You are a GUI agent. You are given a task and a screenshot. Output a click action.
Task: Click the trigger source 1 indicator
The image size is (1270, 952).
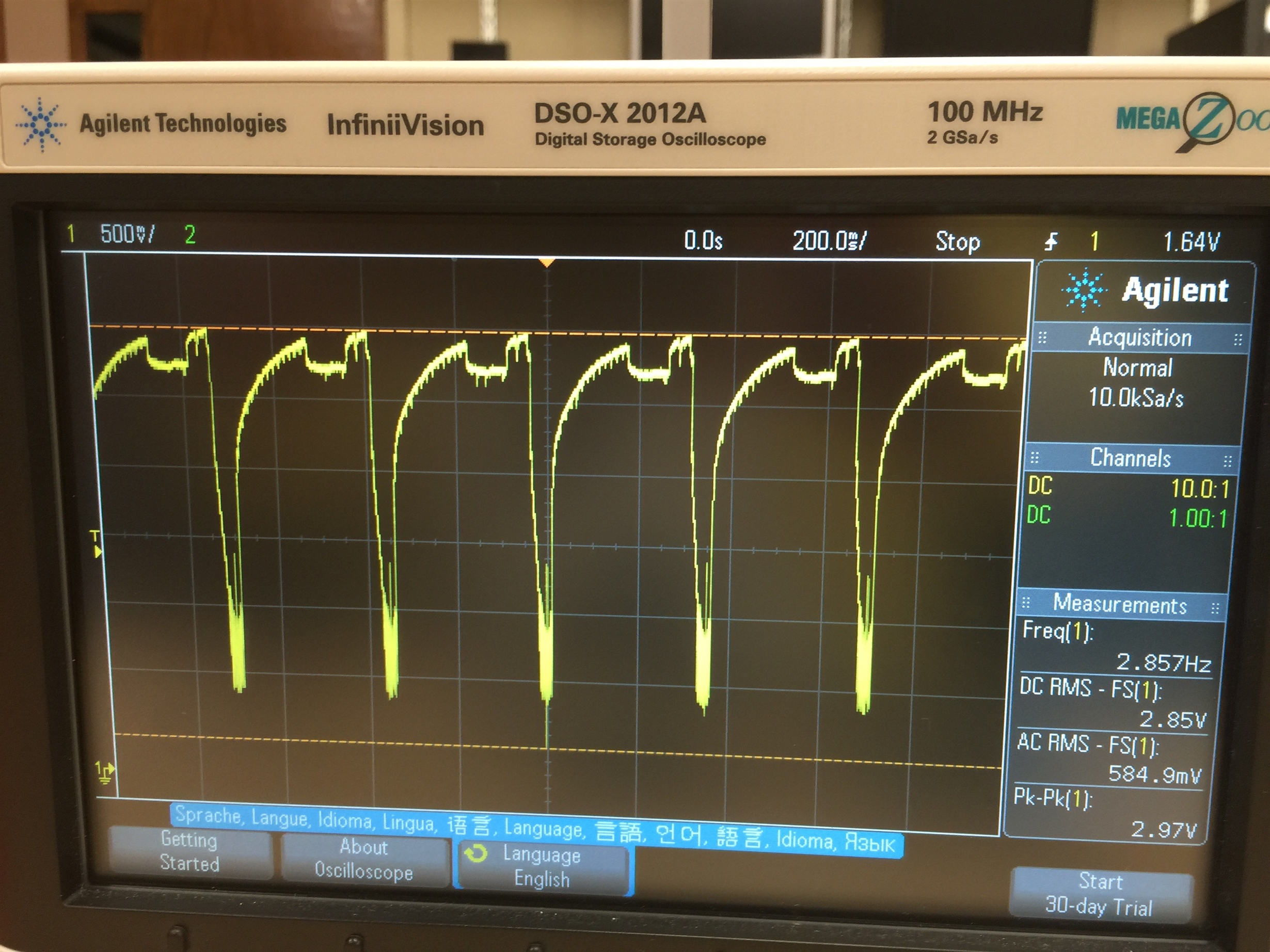1095,241
